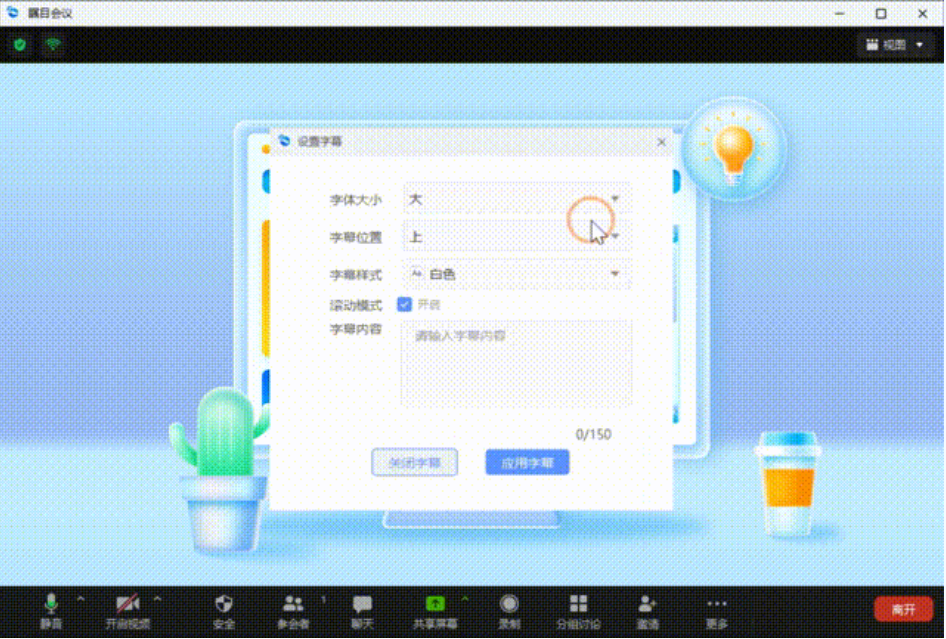Click the 应用字幕 button

tap(527, 462)
